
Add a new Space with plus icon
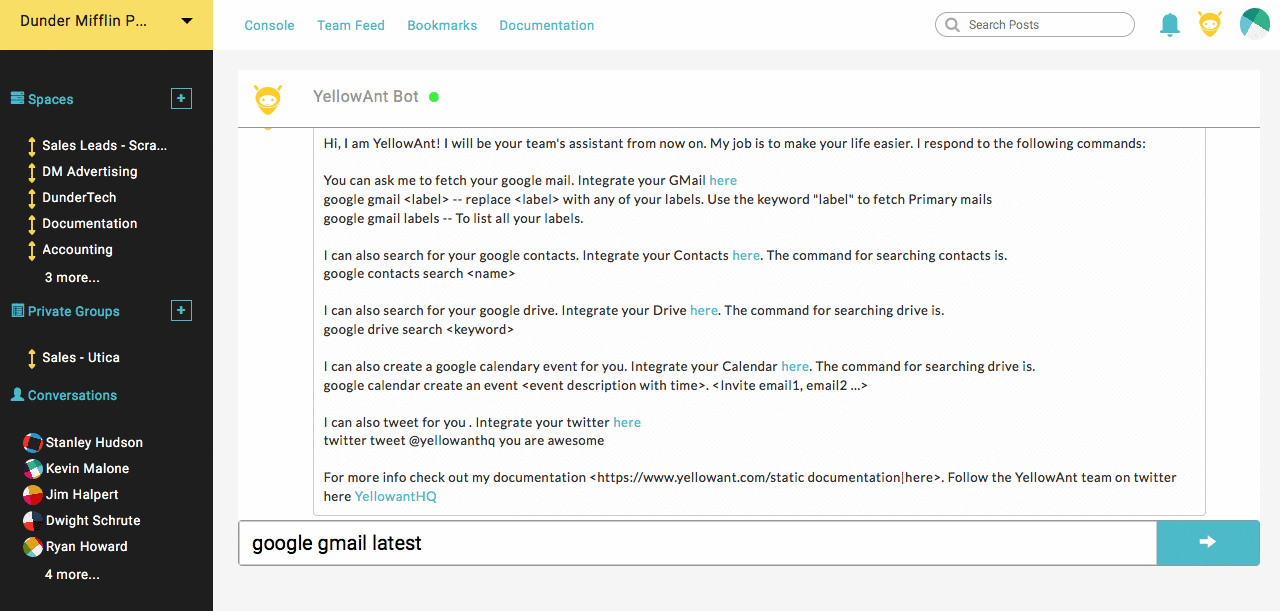[x=181, y=98]
